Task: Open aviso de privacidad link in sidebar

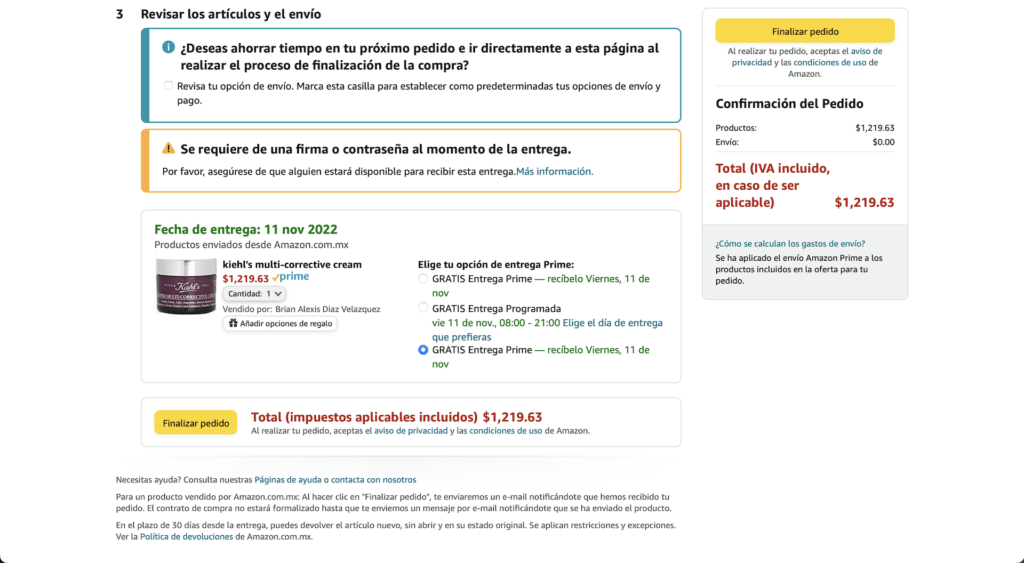Action: tap(807, 57)
